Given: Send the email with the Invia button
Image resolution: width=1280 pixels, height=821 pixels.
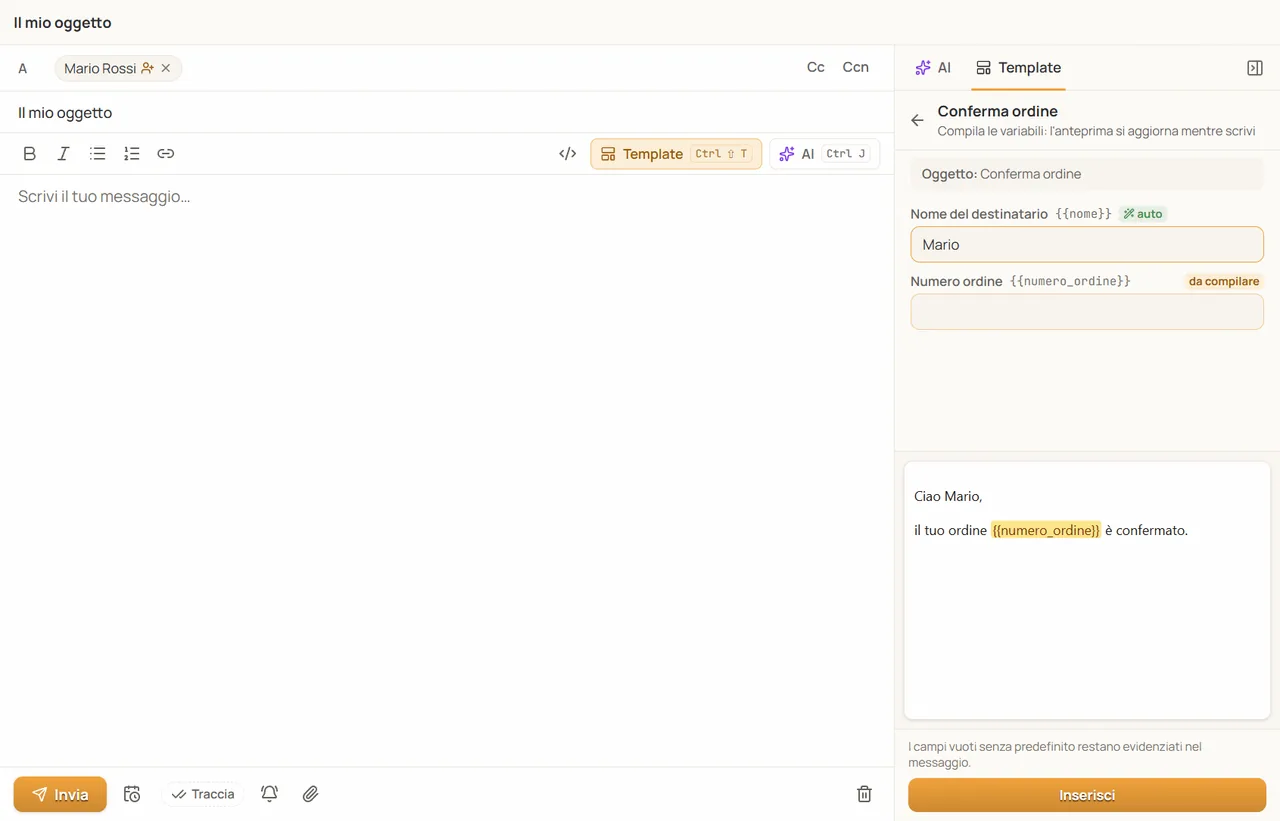Looking at the screenshot, I should (60, 794).
